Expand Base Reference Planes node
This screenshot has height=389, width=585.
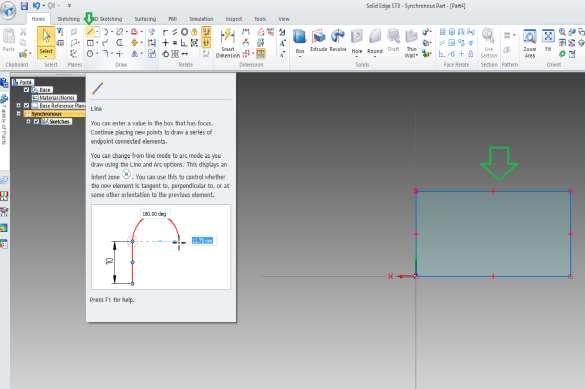(x=18, y=106)
